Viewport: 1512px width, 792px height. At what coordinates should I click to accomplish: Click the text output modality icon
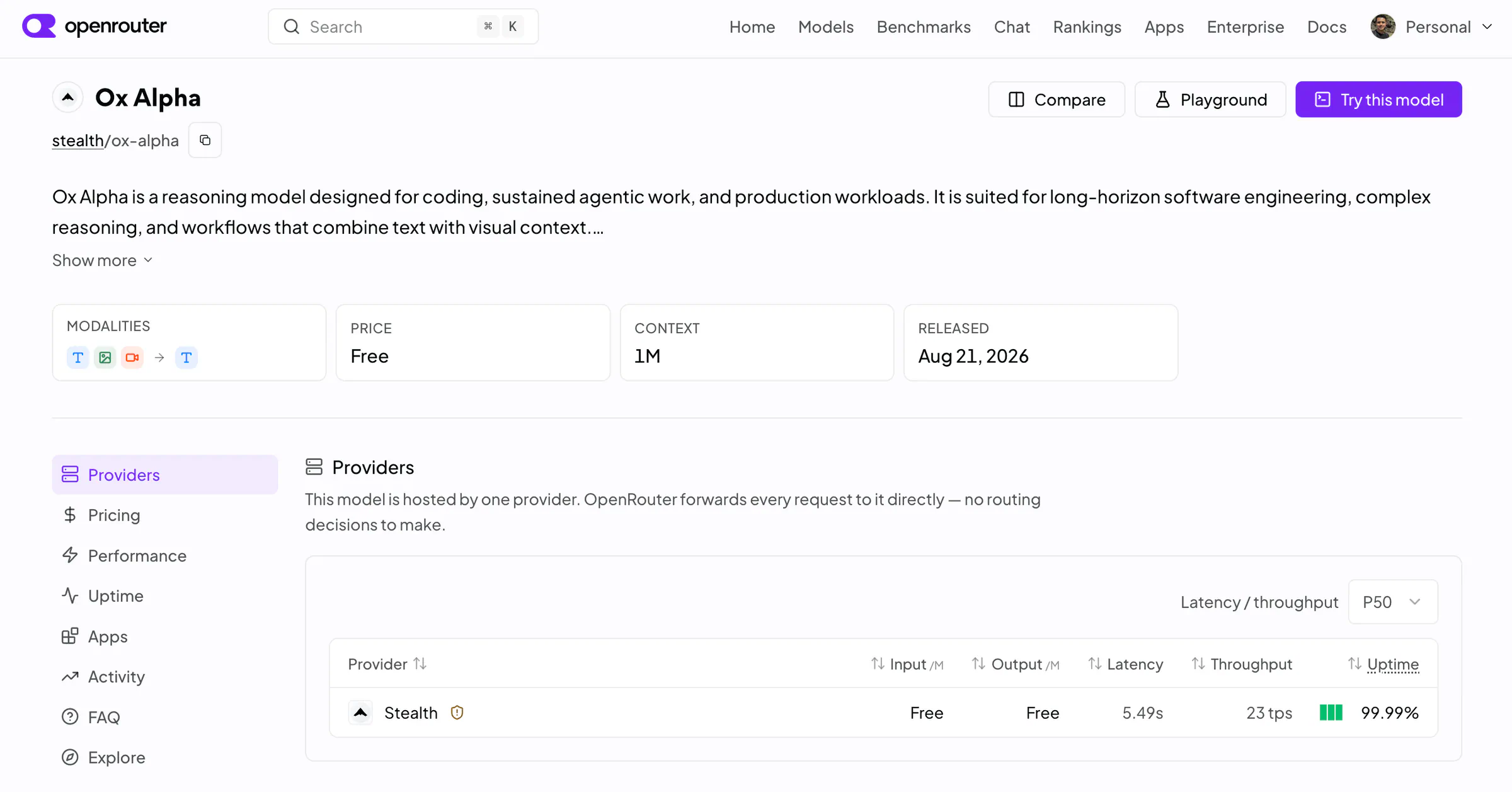coord(186,357)
